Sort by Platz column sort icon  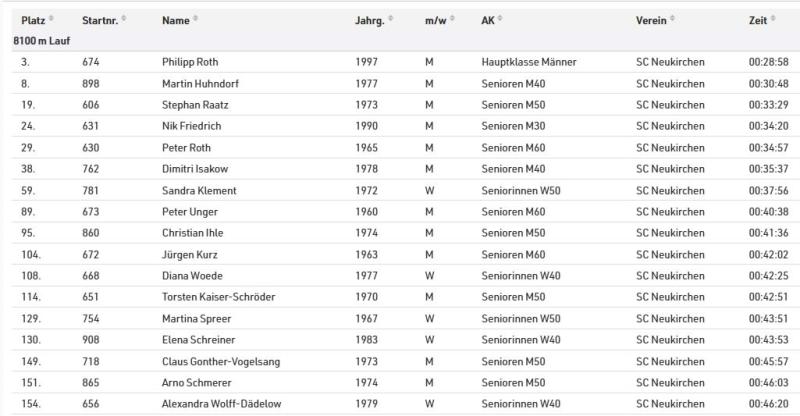point(52,20)
